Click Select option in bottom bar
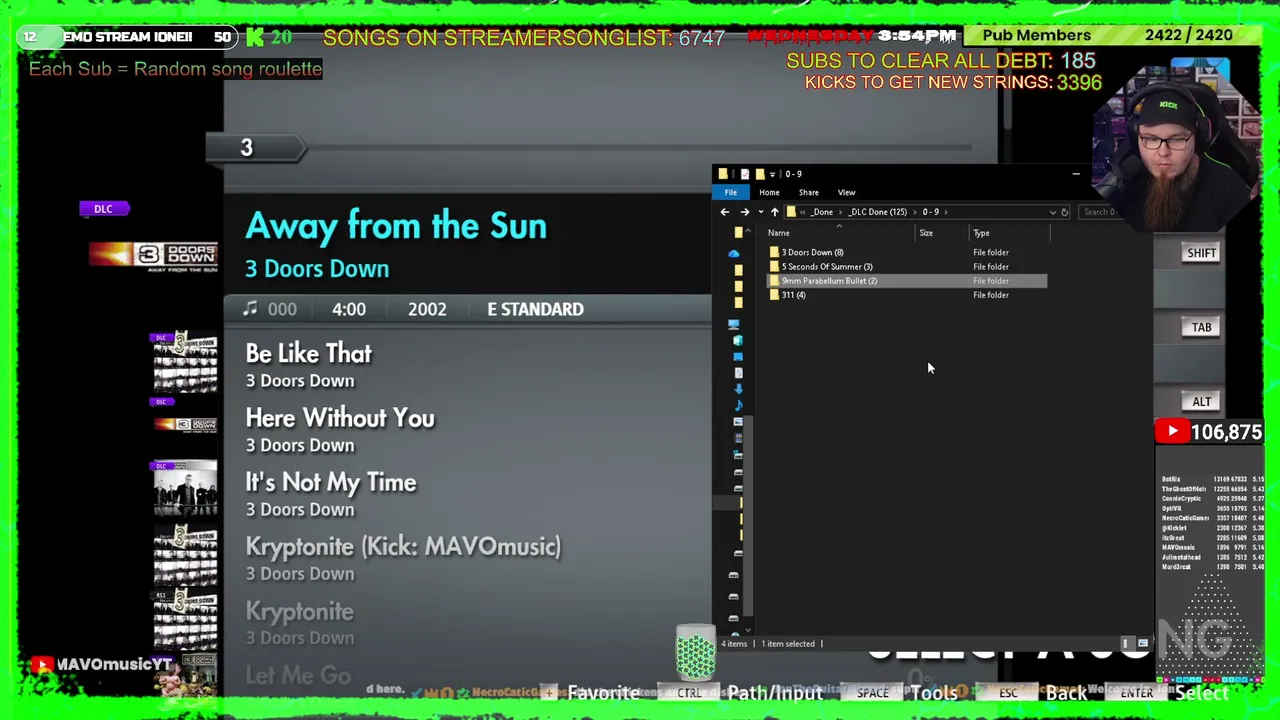The image size is (1280, 720). [1201, 693]
